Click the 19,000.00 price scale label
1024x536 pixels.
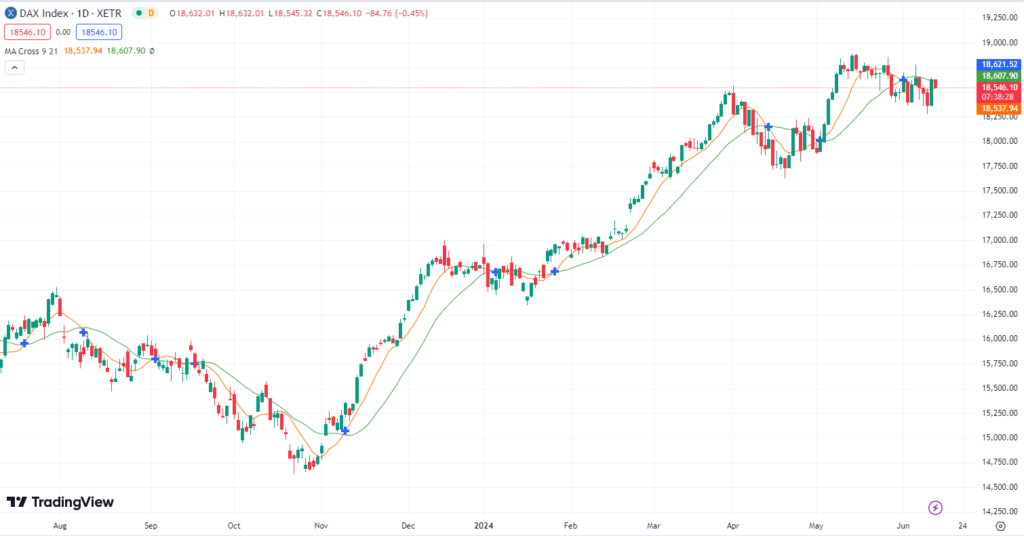[x=1000, y=42]
